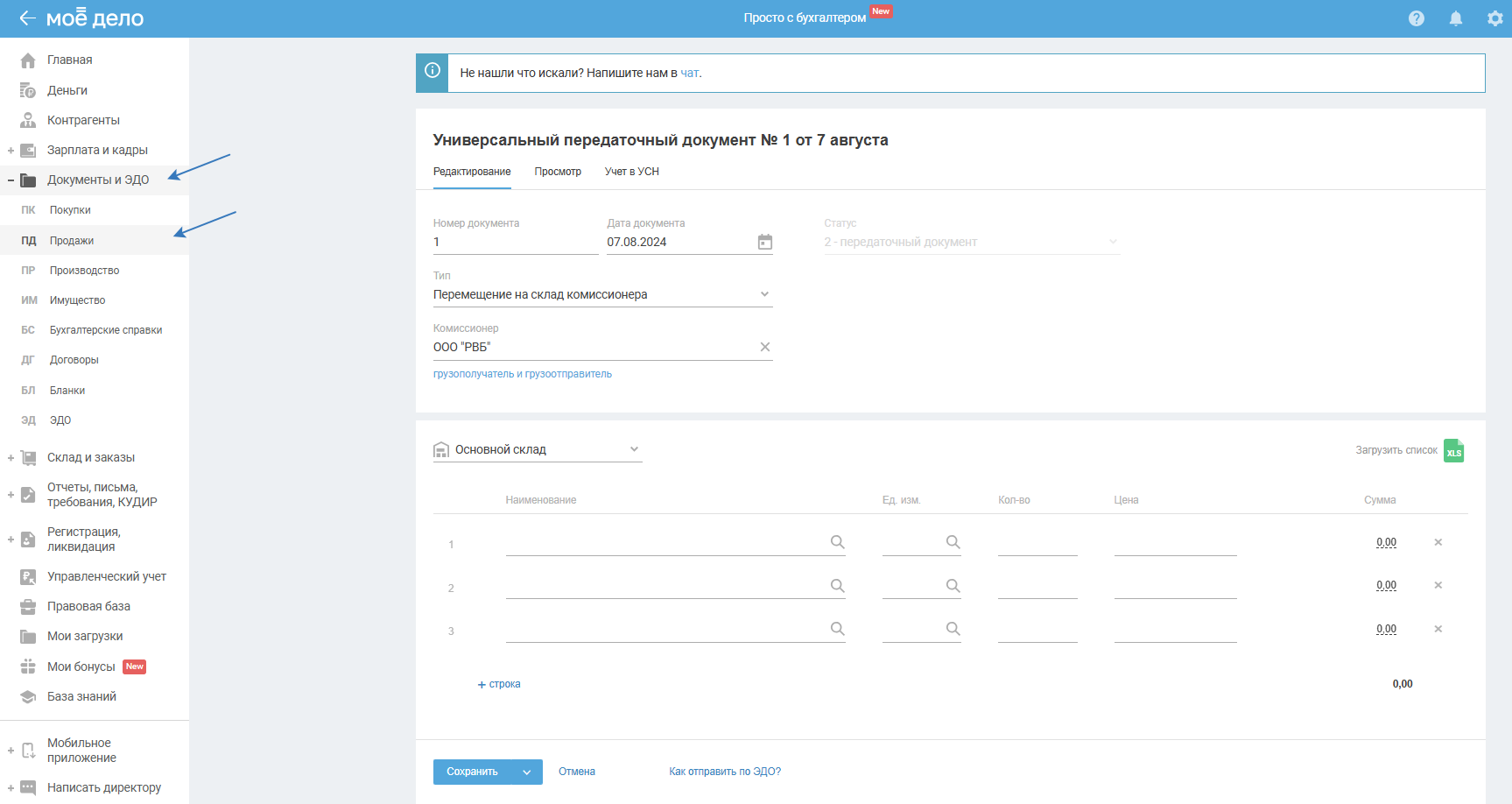Viewport: 1512px width, 804px height.
Task: Click Просто с бухгалтером in the header
Action: [805, 18]
